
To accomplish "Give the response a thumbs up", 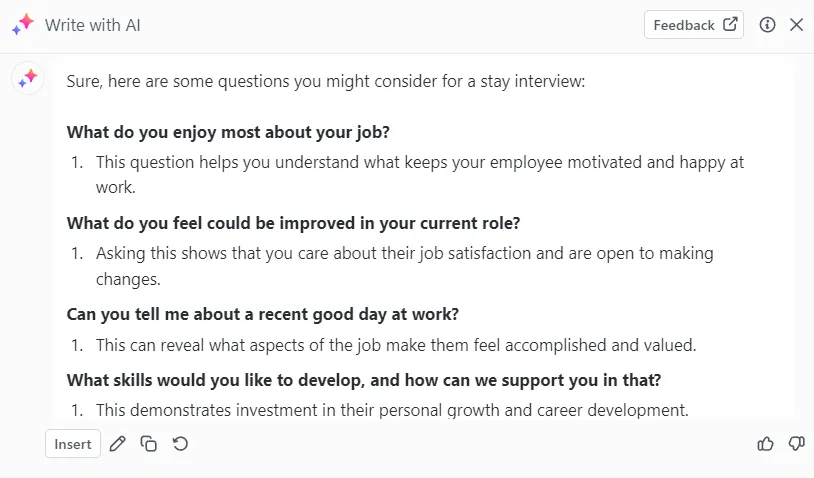I will click(765, 444).
